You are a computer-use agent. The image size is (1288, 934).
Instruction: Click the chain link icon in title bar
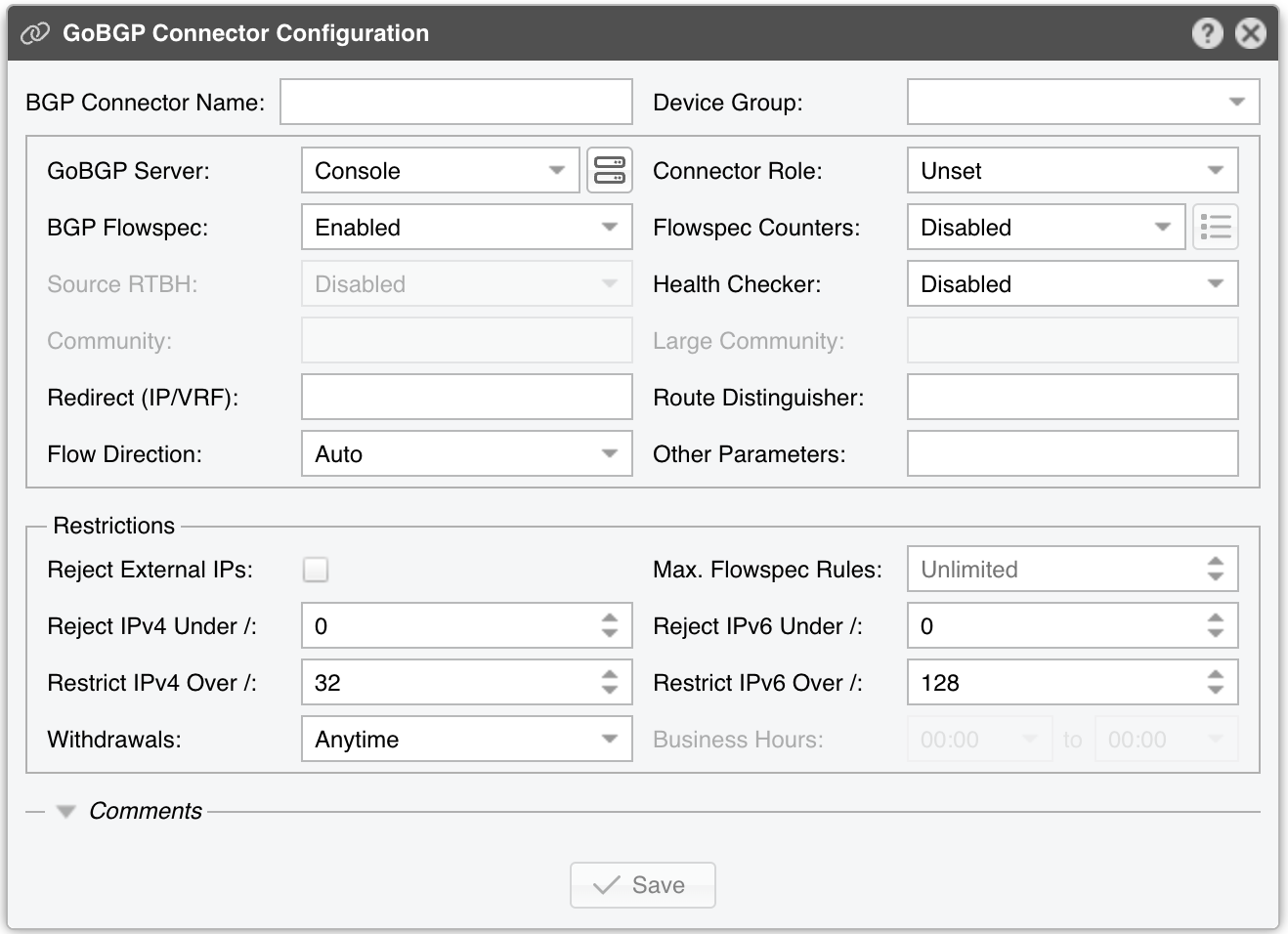click(x=35, y=33)
